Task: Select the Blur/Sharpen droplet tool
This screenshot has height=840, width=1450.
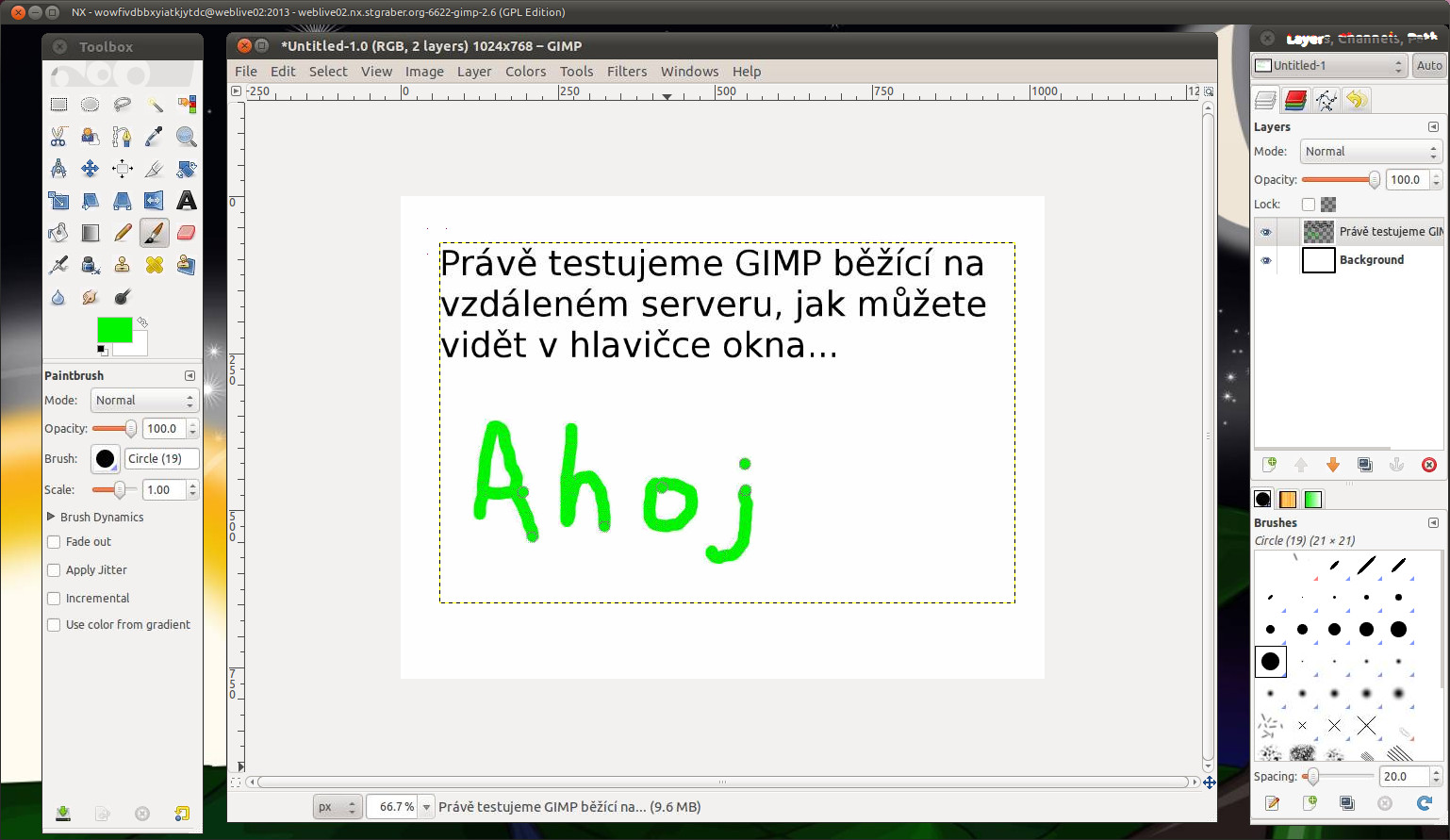Action: [x=58, y=297]
